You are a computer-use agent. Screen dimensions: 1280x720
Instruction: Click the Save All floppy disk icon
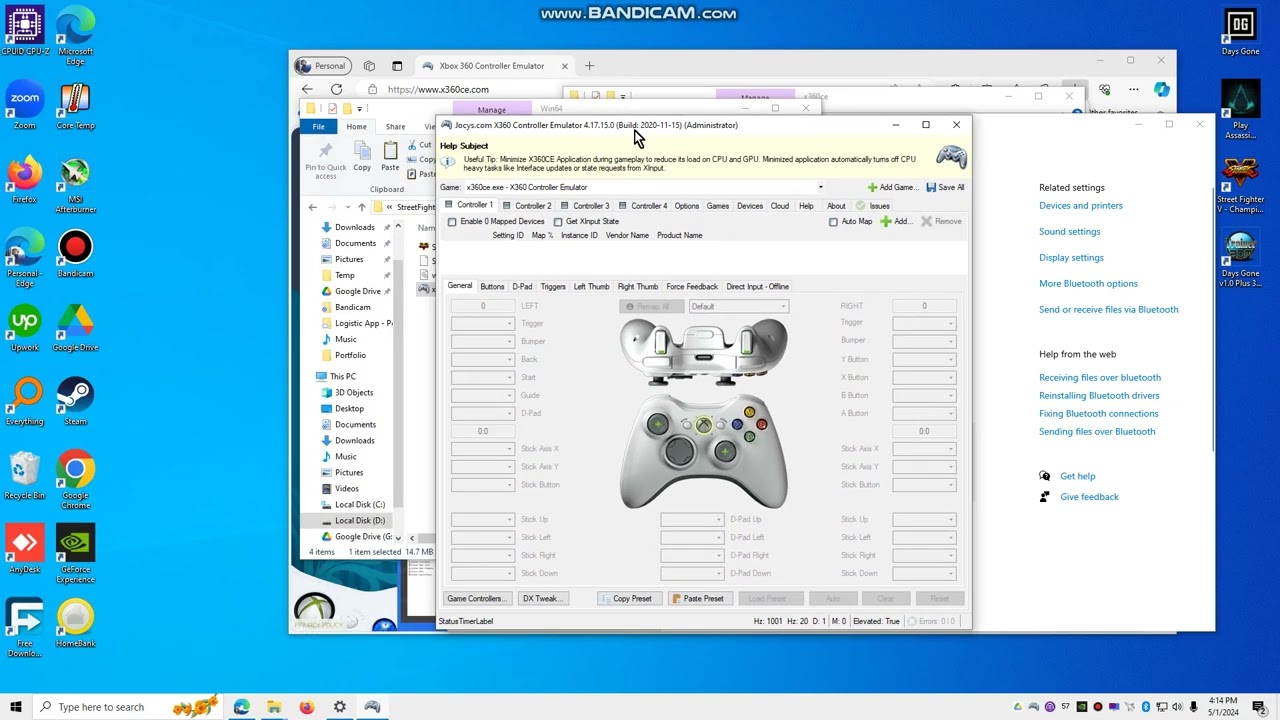click(931, 187)
